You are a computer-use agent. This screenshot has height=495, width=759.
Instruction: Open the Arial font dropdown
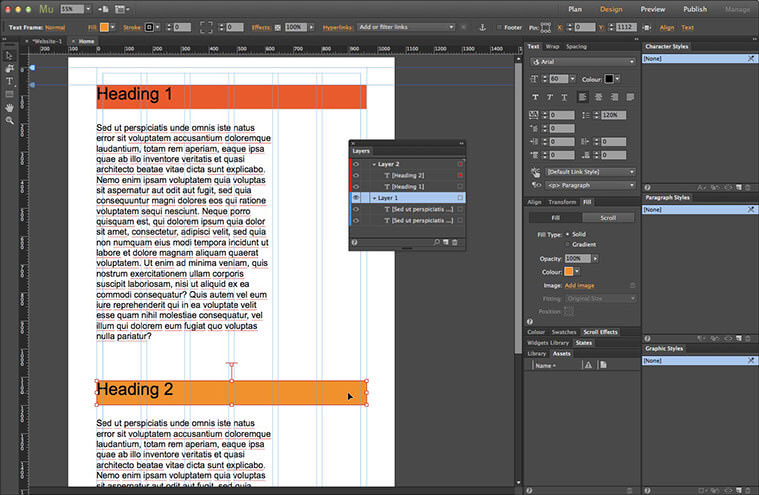click(583, 61)
